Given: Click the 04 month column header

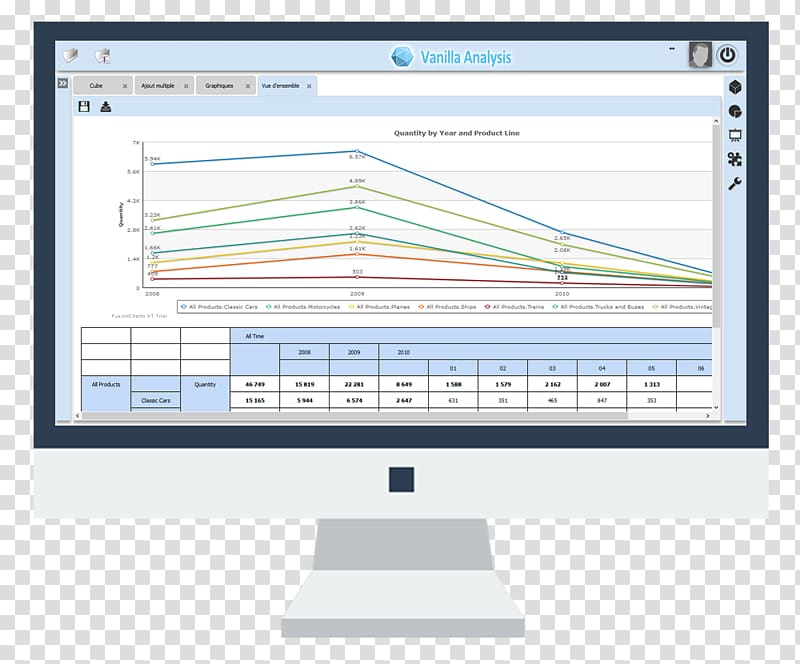Looking at the screenshot, I should point(602,368).
